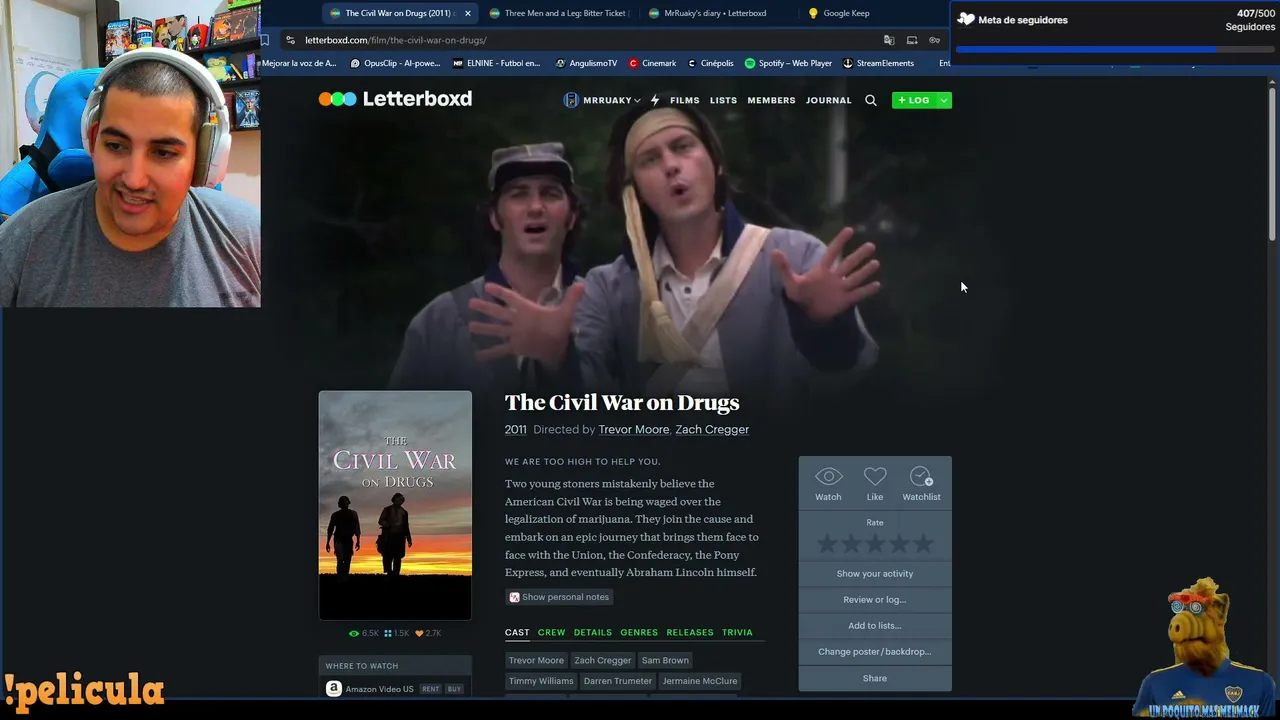The image size is (1280, 720).
Task: Open Review or log dialog
Action: [x=875, y=600]
